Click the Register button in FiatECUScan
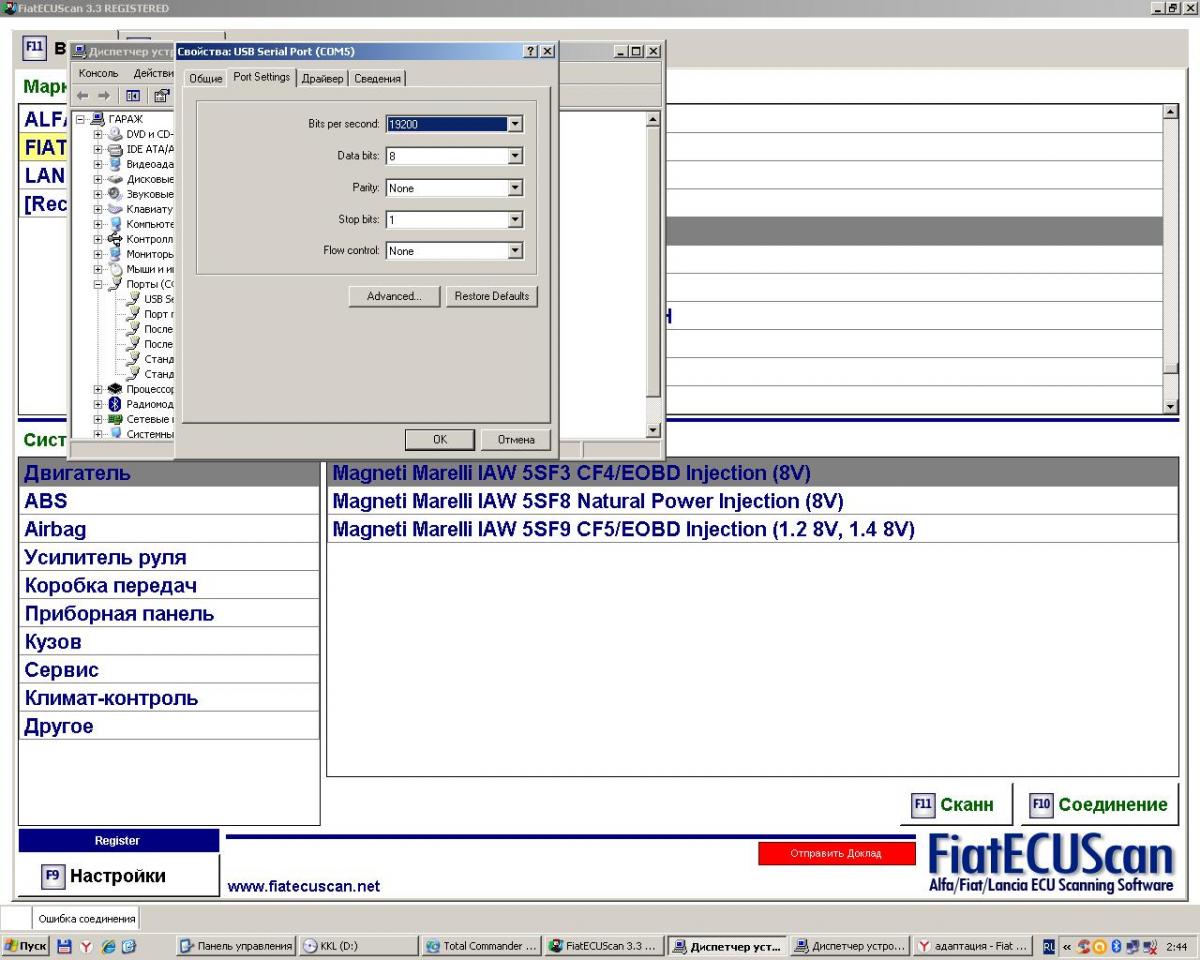 (118, 841)
